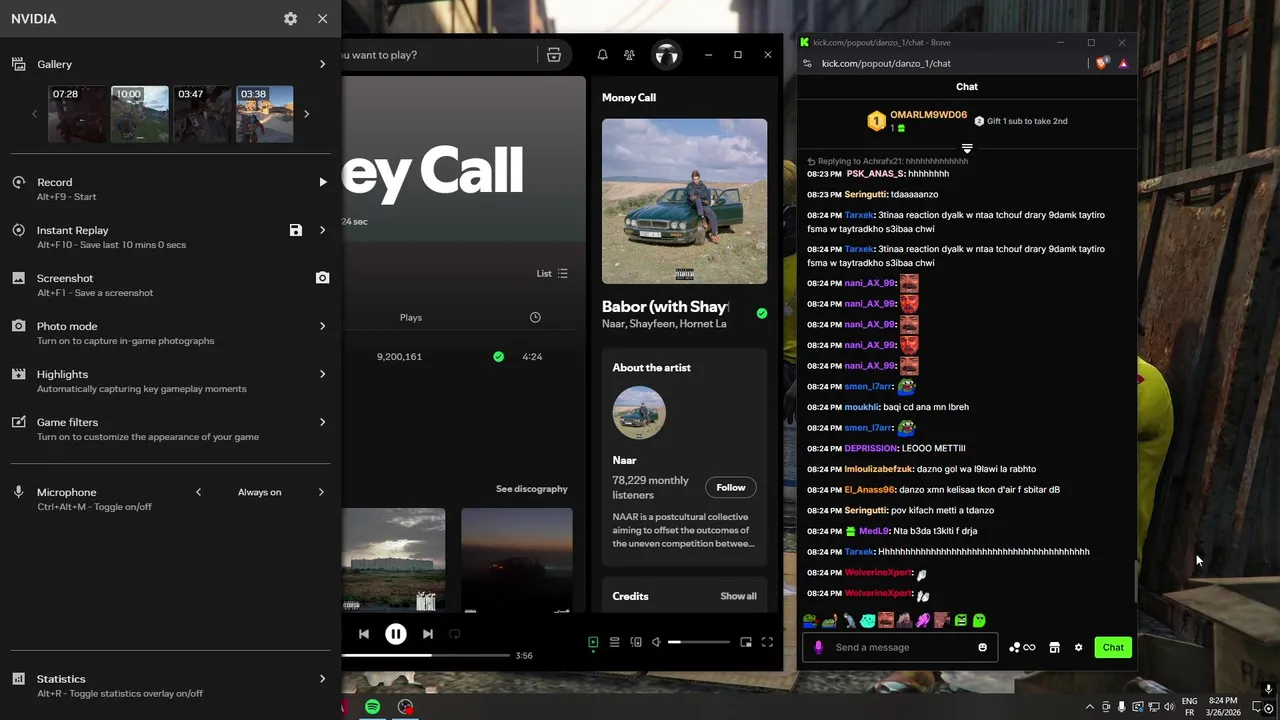Image resolution: width=1280 pixels, height=720 pixels.
Task: Click Brave Rewards triangle icon
Action: [1123, 63]
